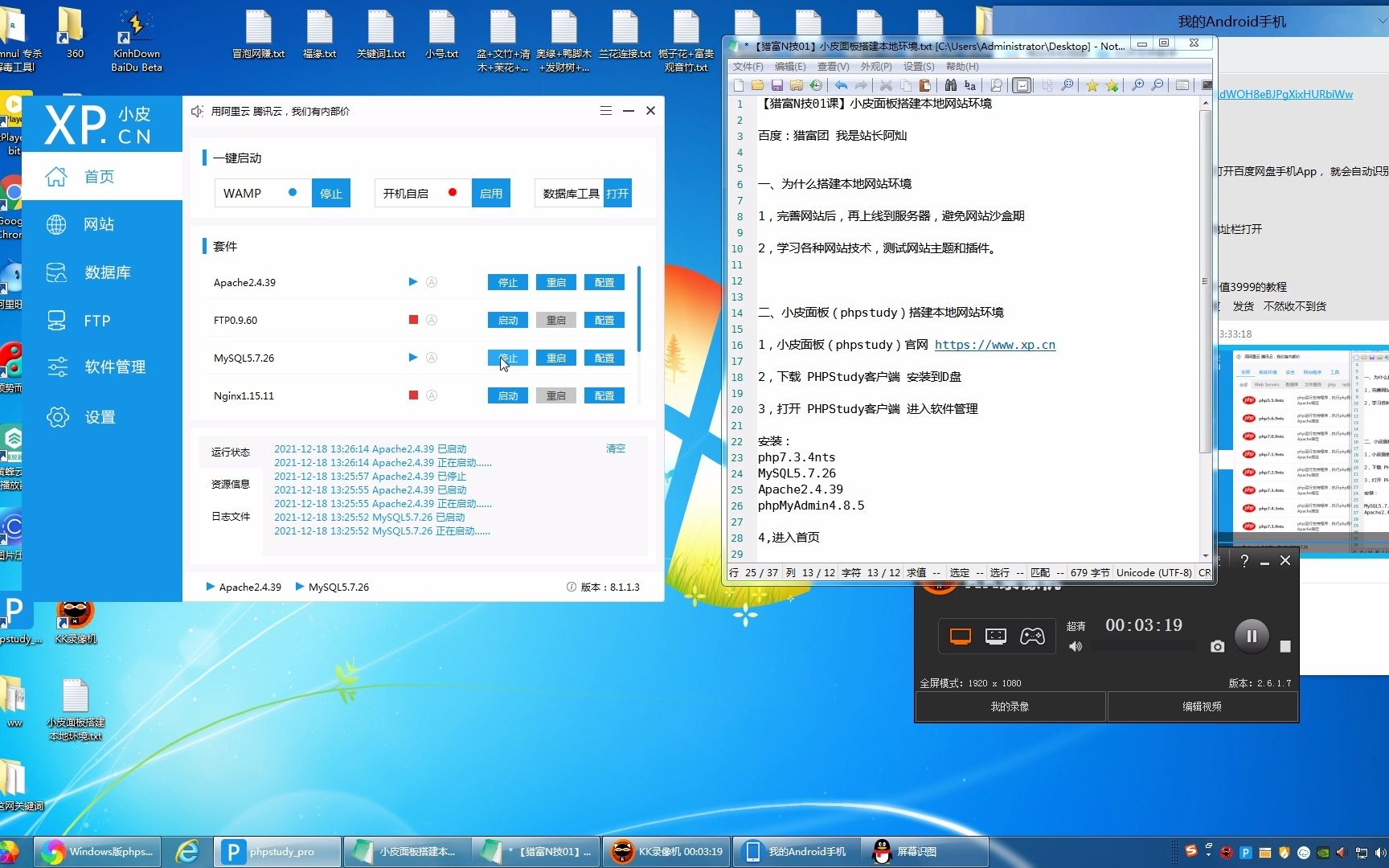Select fullscreen recording mode in KK录像机
This screenshot has height=868, width=1389.
pos(961,637)
